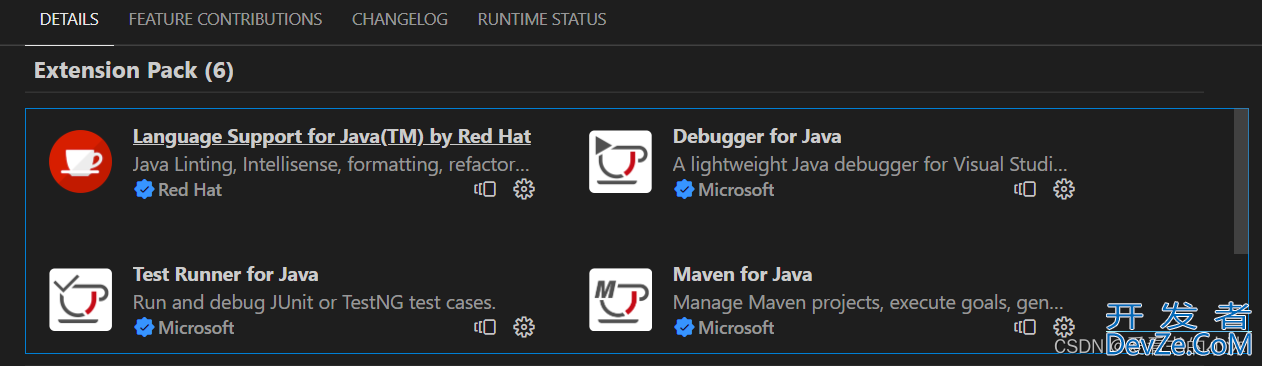Click the Red Hat Java language support icon
Image resolution: width=1262 pixels, height=366 pixels.
80,161
